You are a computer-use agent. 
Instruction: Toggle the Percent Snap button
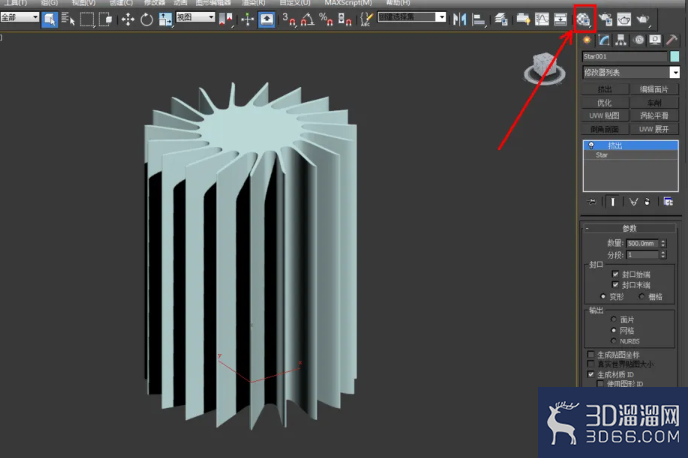click(x=326, y=19)
